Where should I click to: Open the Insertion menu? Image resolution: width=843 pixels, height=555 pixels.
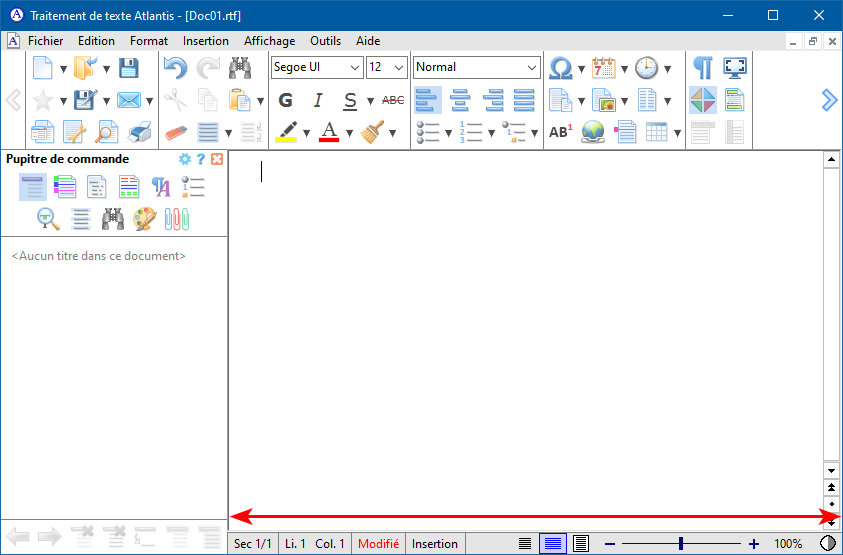(205, 41)
